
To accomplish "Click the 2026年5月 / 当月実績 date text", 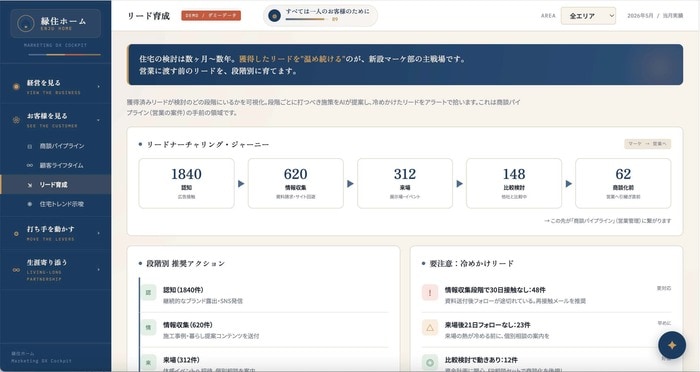I will click(x=655, y=16).
